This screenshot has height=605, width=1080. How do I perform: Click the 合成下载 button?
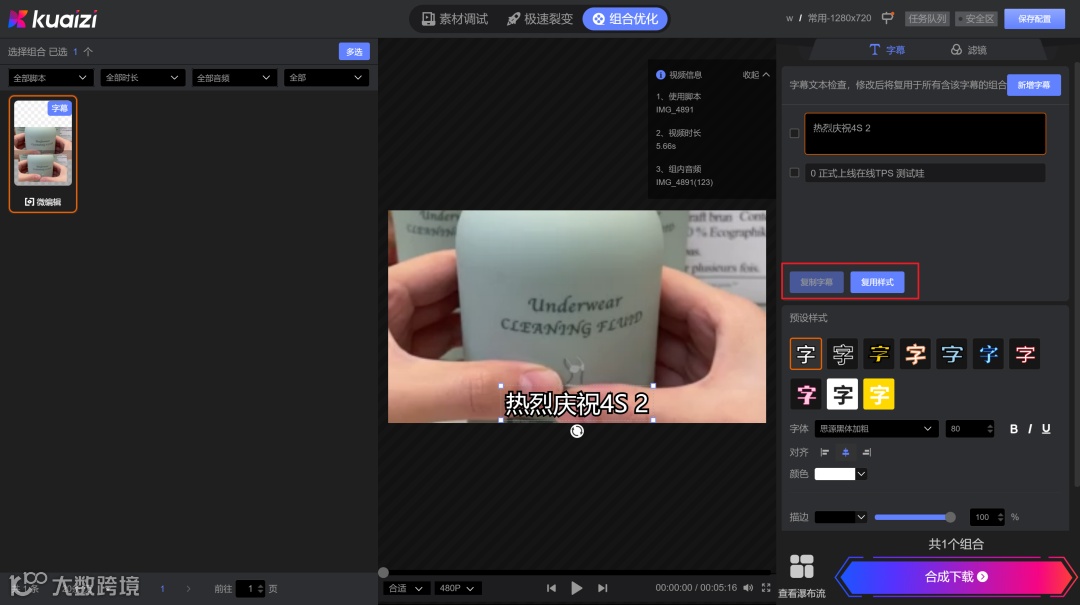tap(956, 577)
